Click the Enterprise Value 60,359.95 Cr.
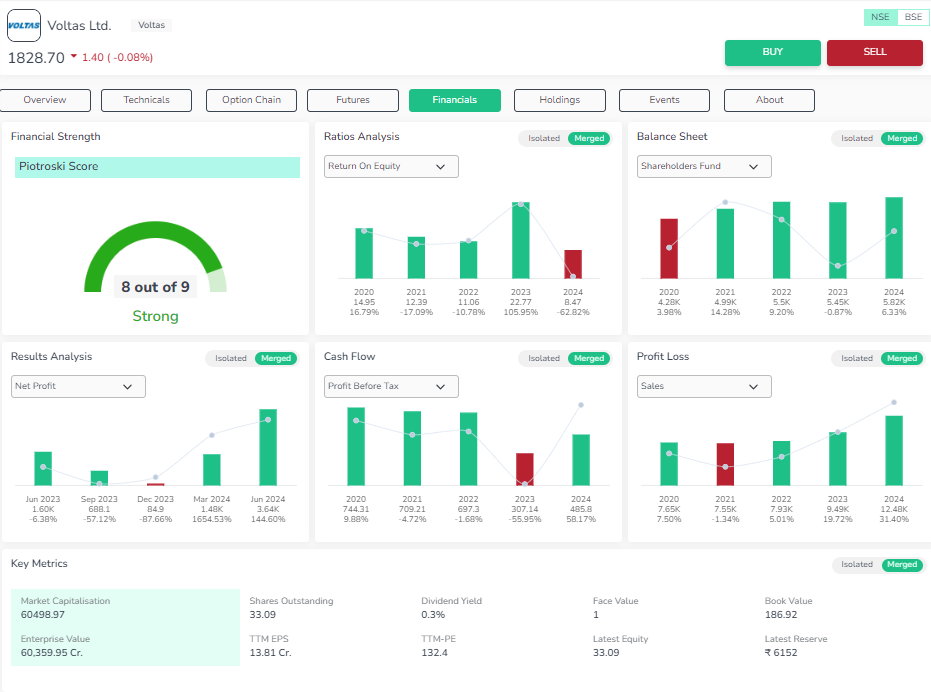Viewport: 931px width, 692px height. click(x=52, y=653)
